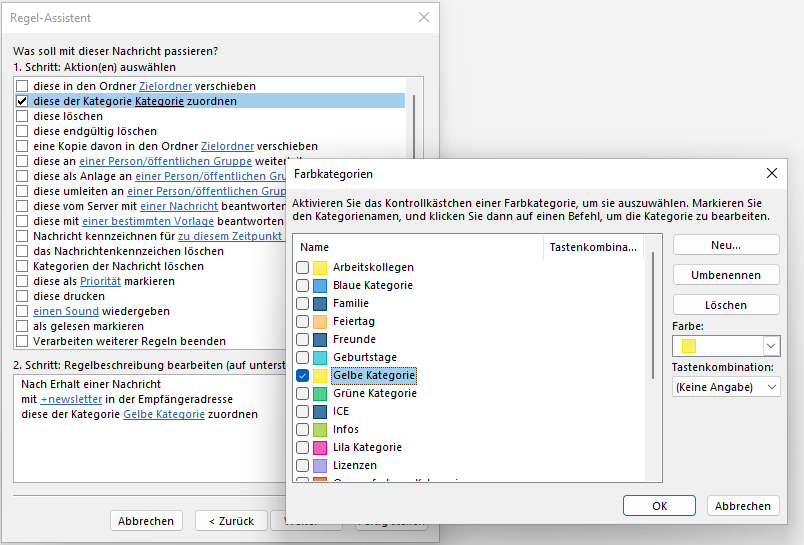This screenshot has width=804, height=545.
Task: Click the Umbenennen button
Action: pos(726,275)
